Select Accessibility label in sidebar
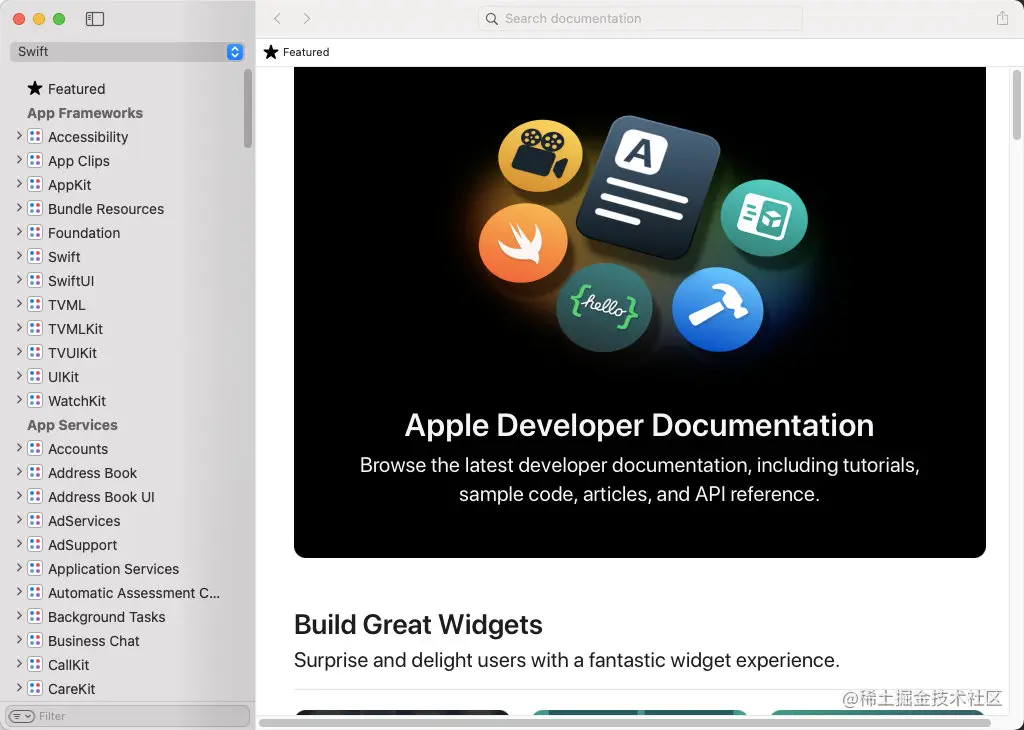This screenshot has width=1024, height=730. [x=88, y=137]
